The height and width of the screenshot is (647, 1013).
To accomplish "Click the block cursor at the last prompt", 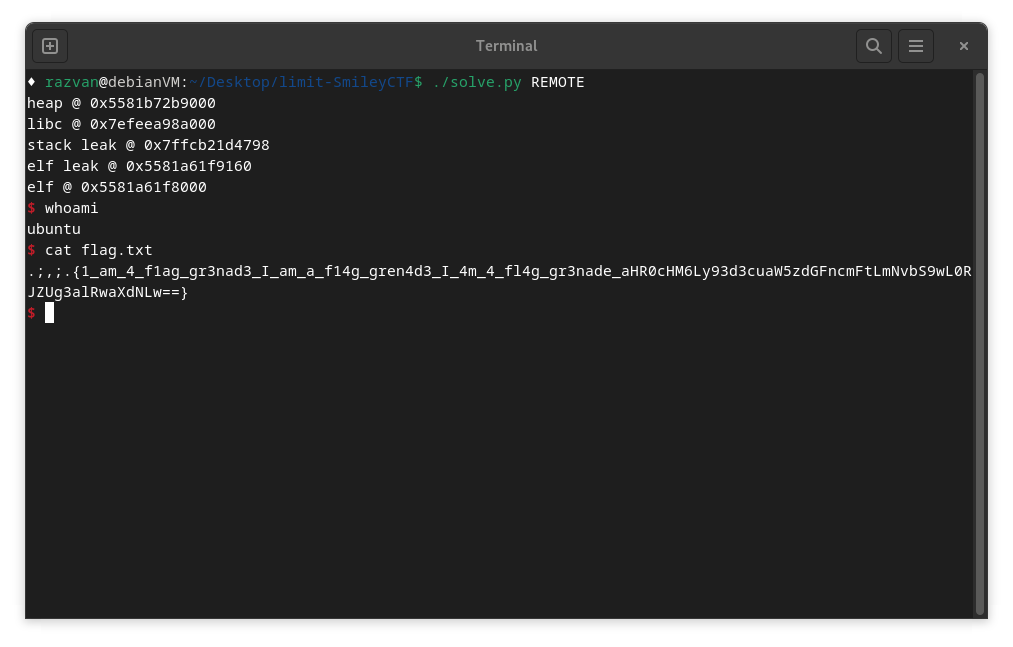I will [49, 313].
